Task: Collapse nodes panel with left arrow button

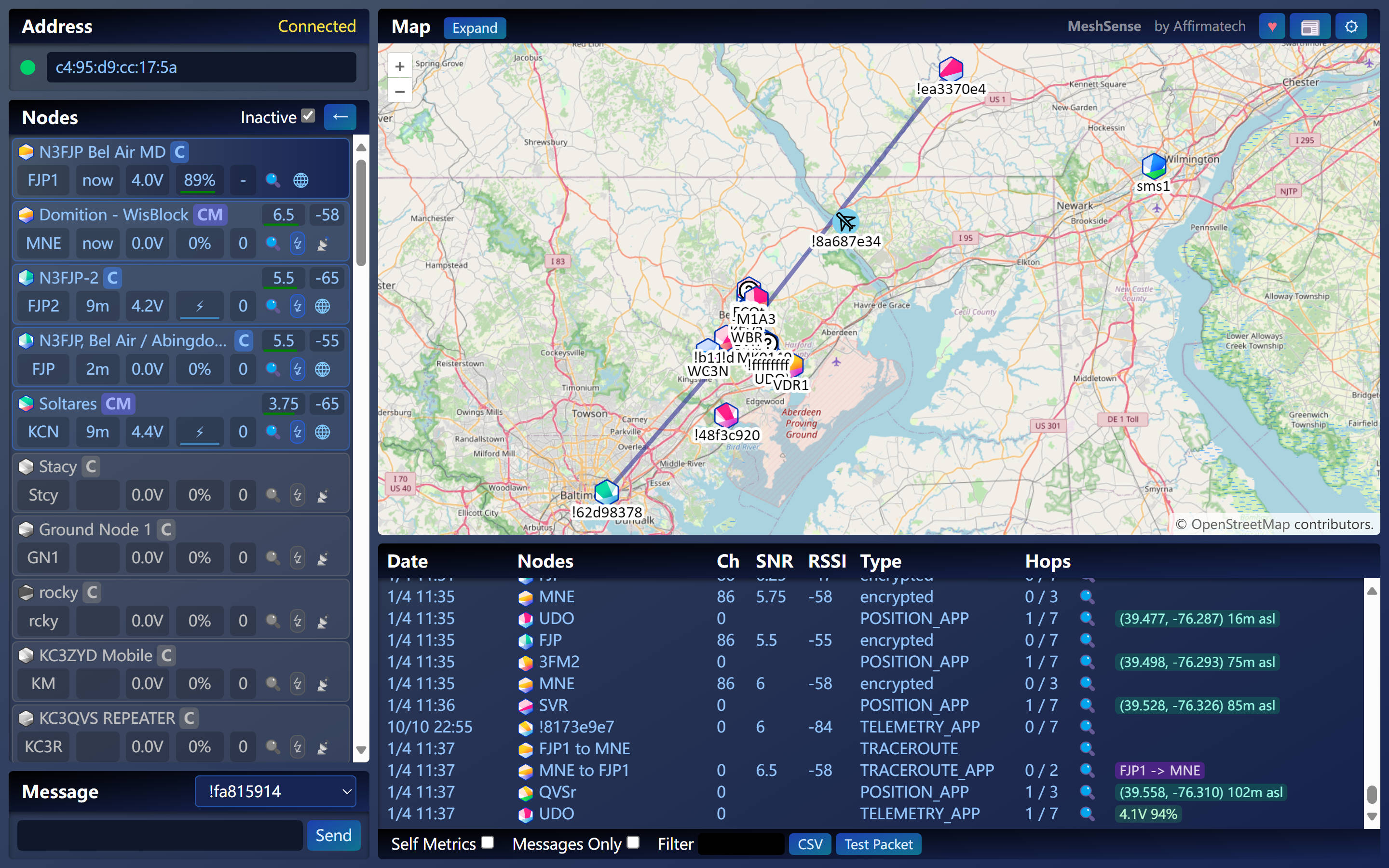Action: [x=340, y=117]
